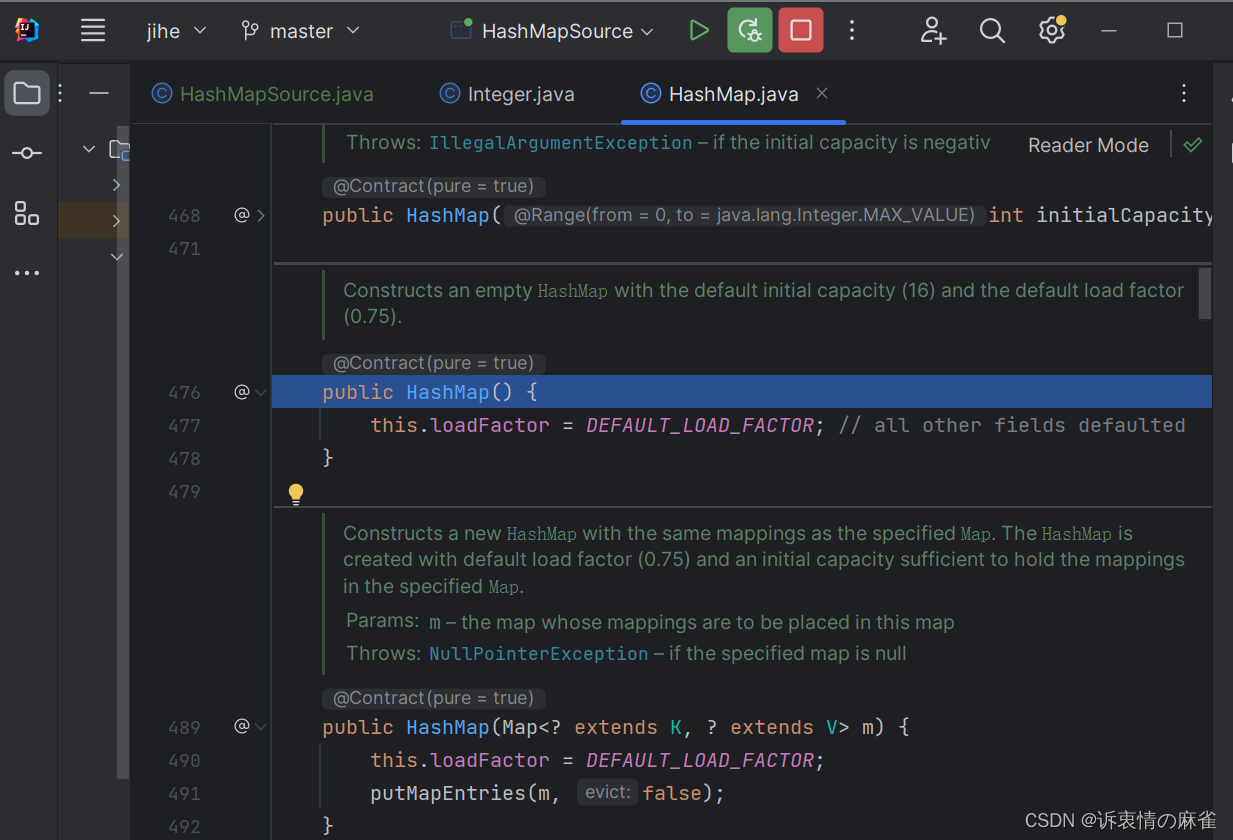Click the @Contract(pure = true) hint above line 468
This screenshot has width=1233, height=840.
pos(433,186)
